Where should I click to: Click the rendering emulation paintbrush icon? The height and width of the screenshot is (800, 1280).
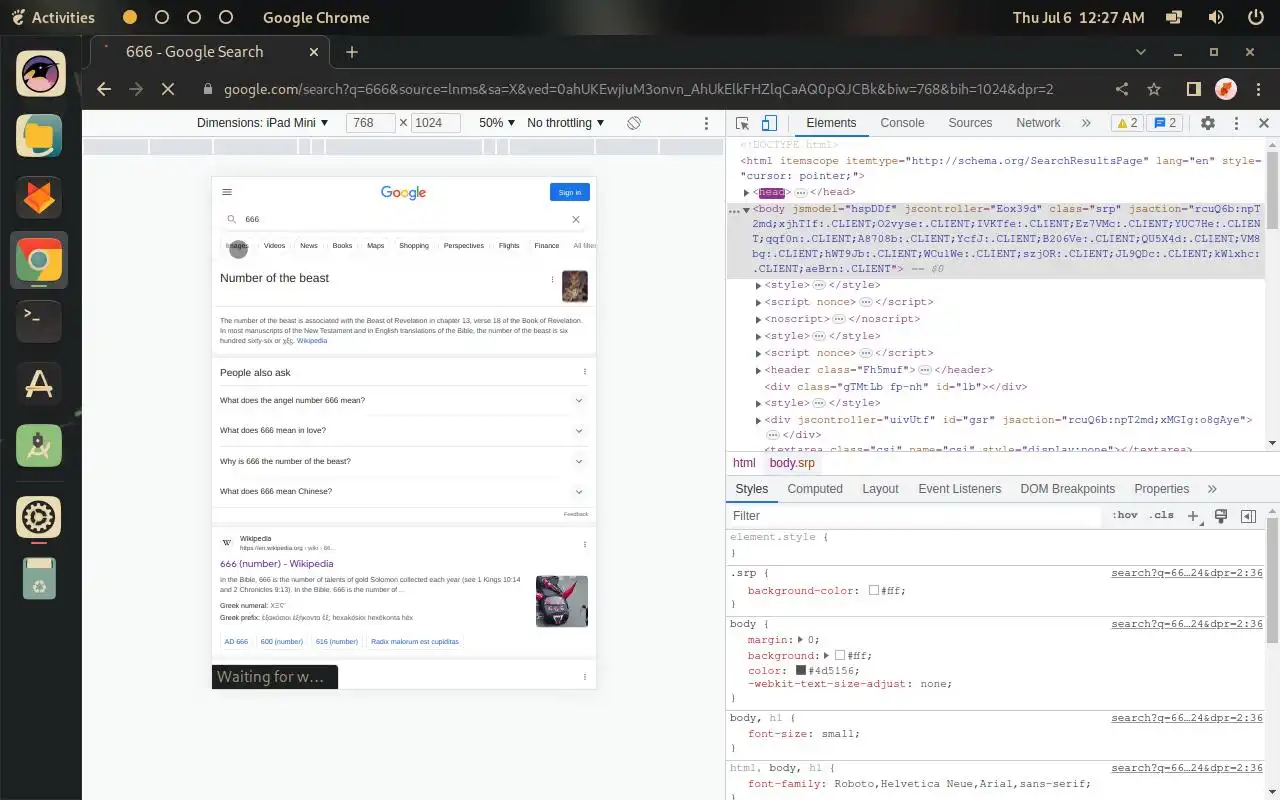coord(1221,516)
